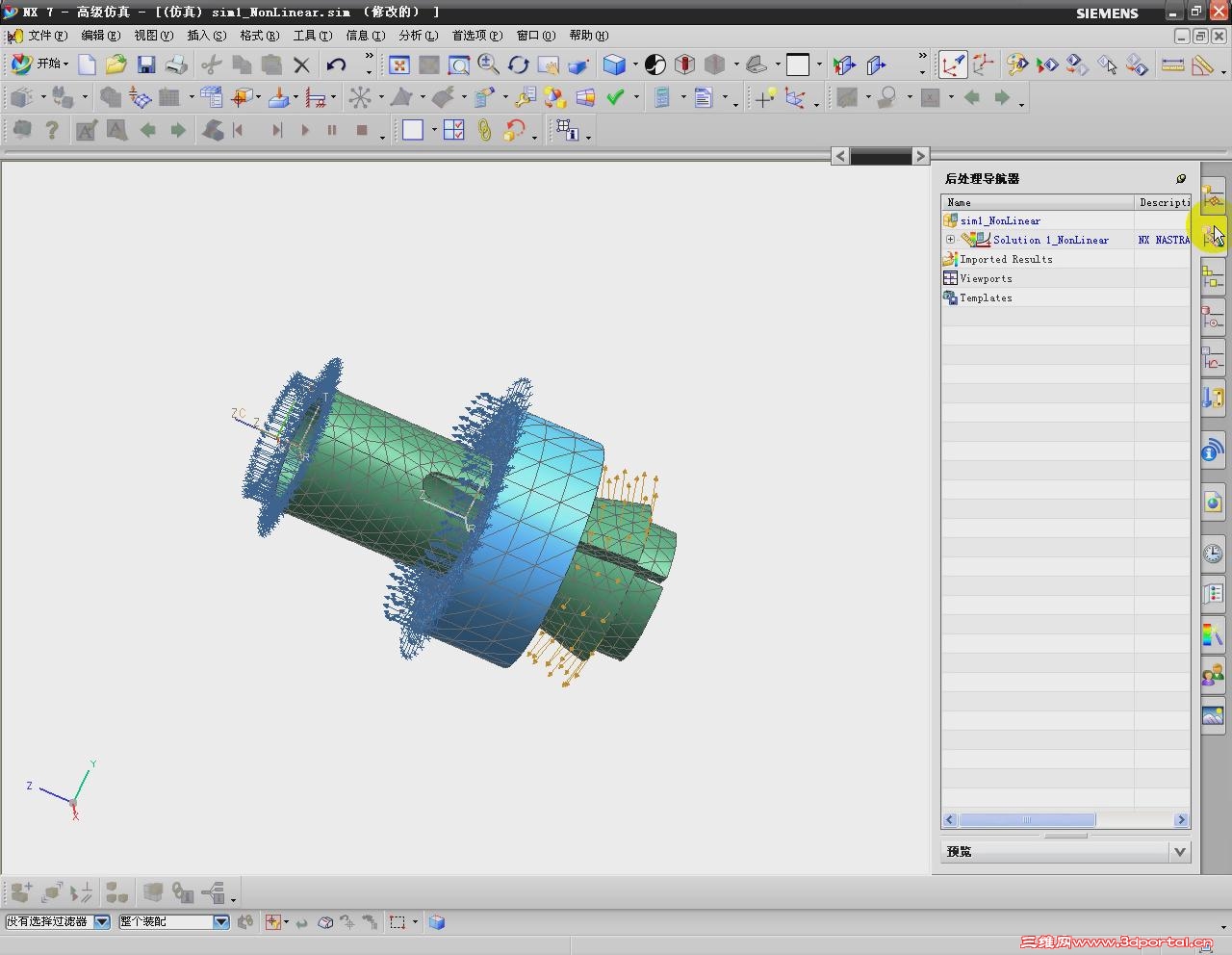Screen dimensions: 1232x955
Task: Click the green checkmark icon
Action: 616,97
